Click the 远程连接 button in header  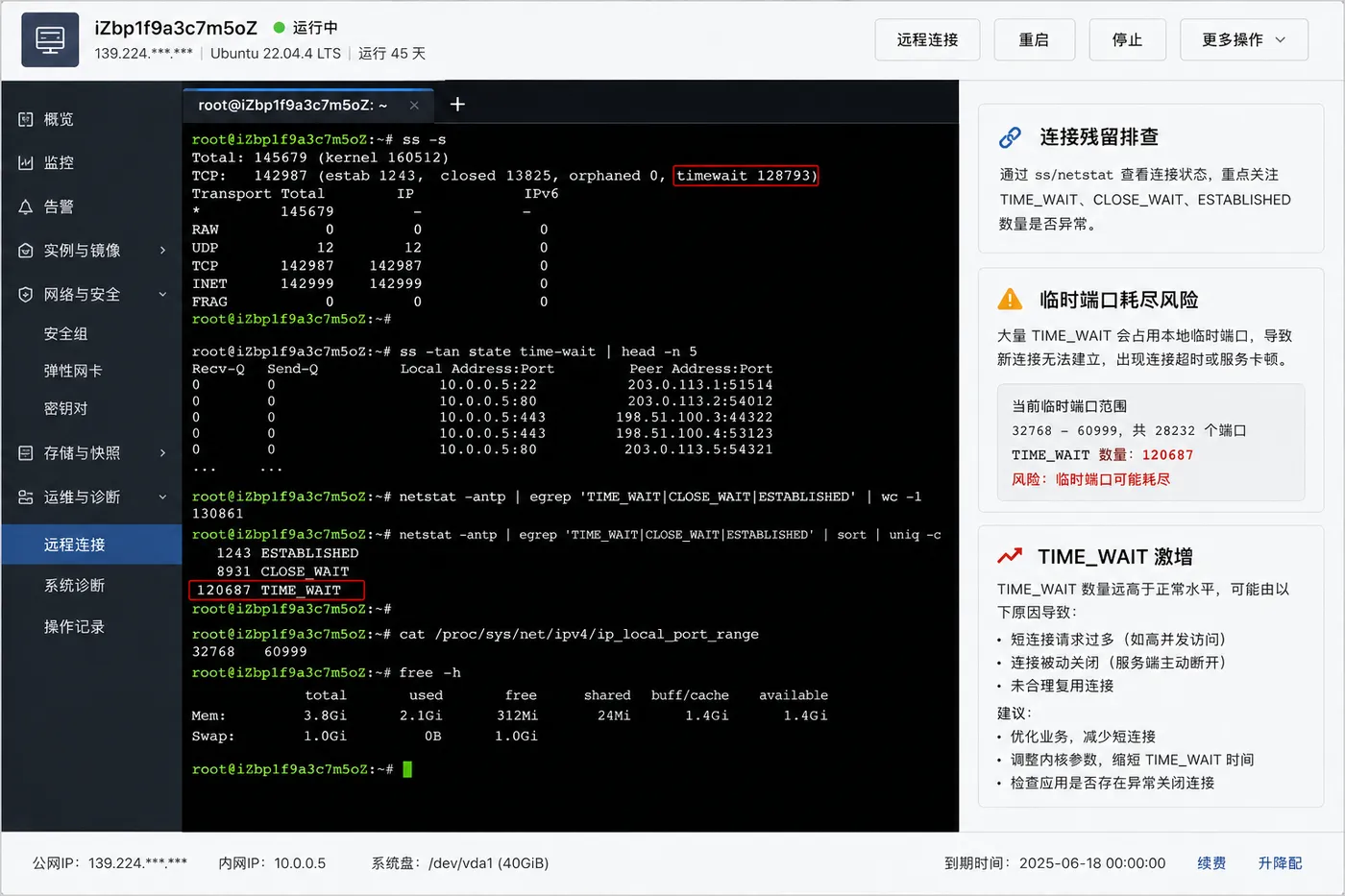point(927,39)
